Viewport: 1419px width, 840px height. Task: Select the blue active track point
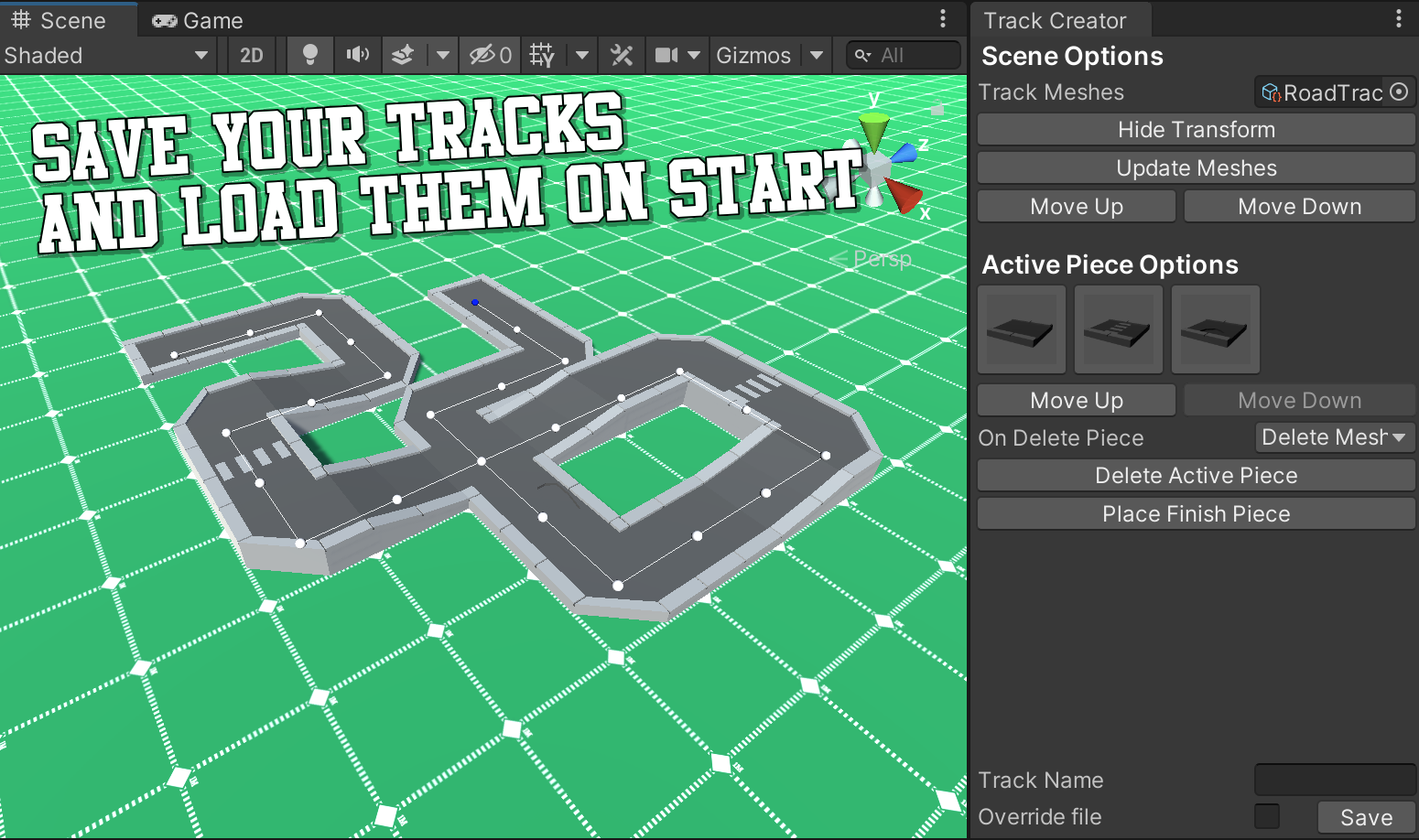pos(475,302)
